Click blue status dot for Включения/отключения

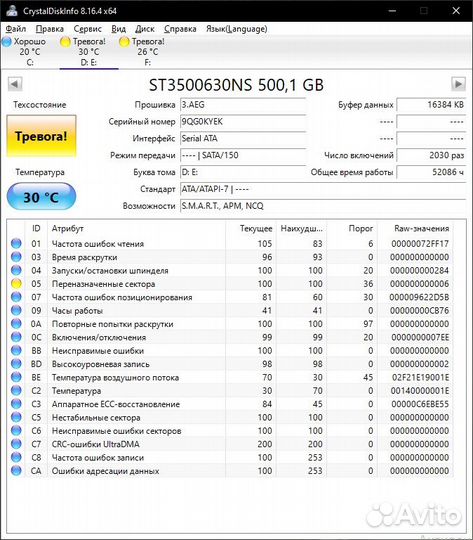tap(16, 337)
